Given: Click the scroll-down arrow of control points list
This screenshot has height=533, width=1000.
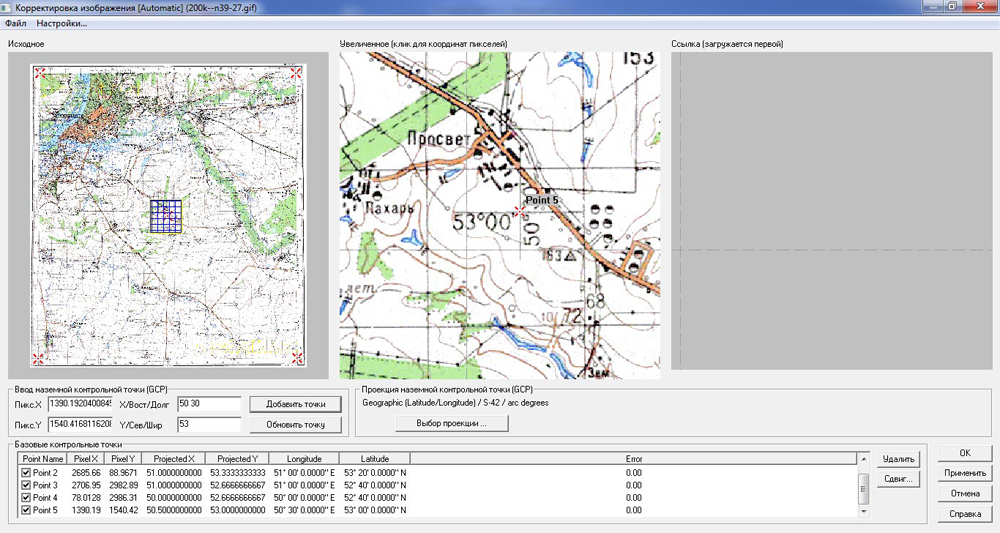Looking at the screenshot, I should pos(864,511).
